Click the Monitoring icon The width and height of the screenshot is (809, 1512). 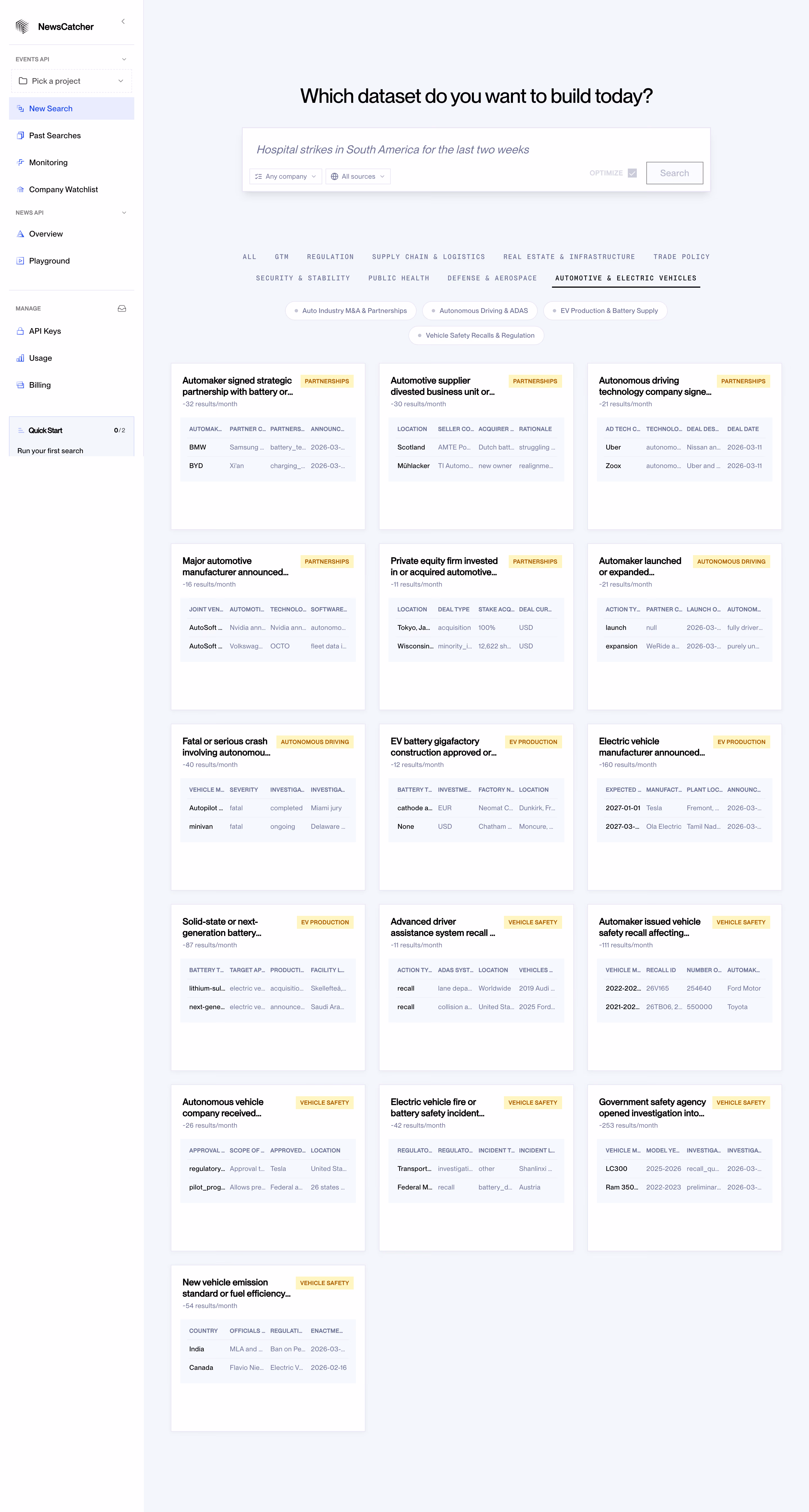coord(21,163)
